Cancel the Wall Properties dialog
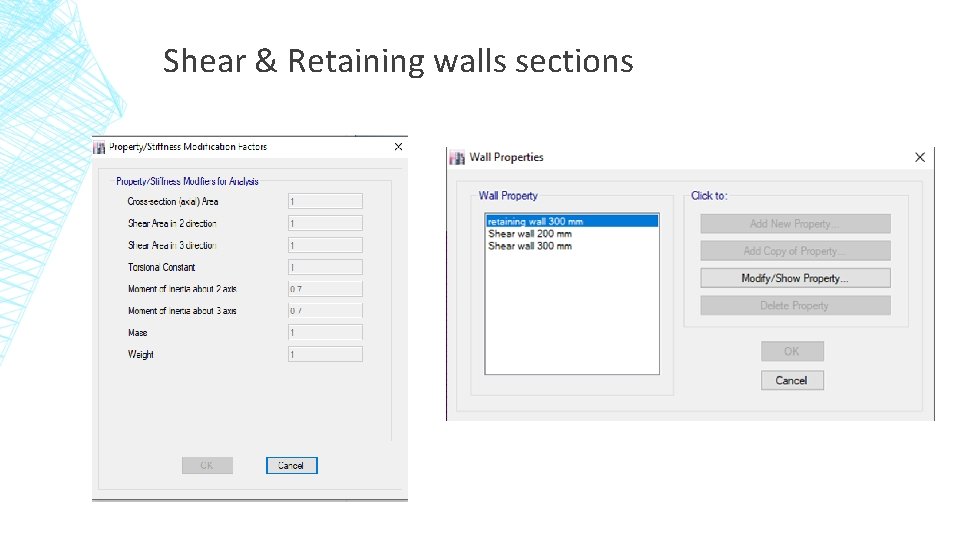This screenshot has height=540, width=960. click(792, 380)
